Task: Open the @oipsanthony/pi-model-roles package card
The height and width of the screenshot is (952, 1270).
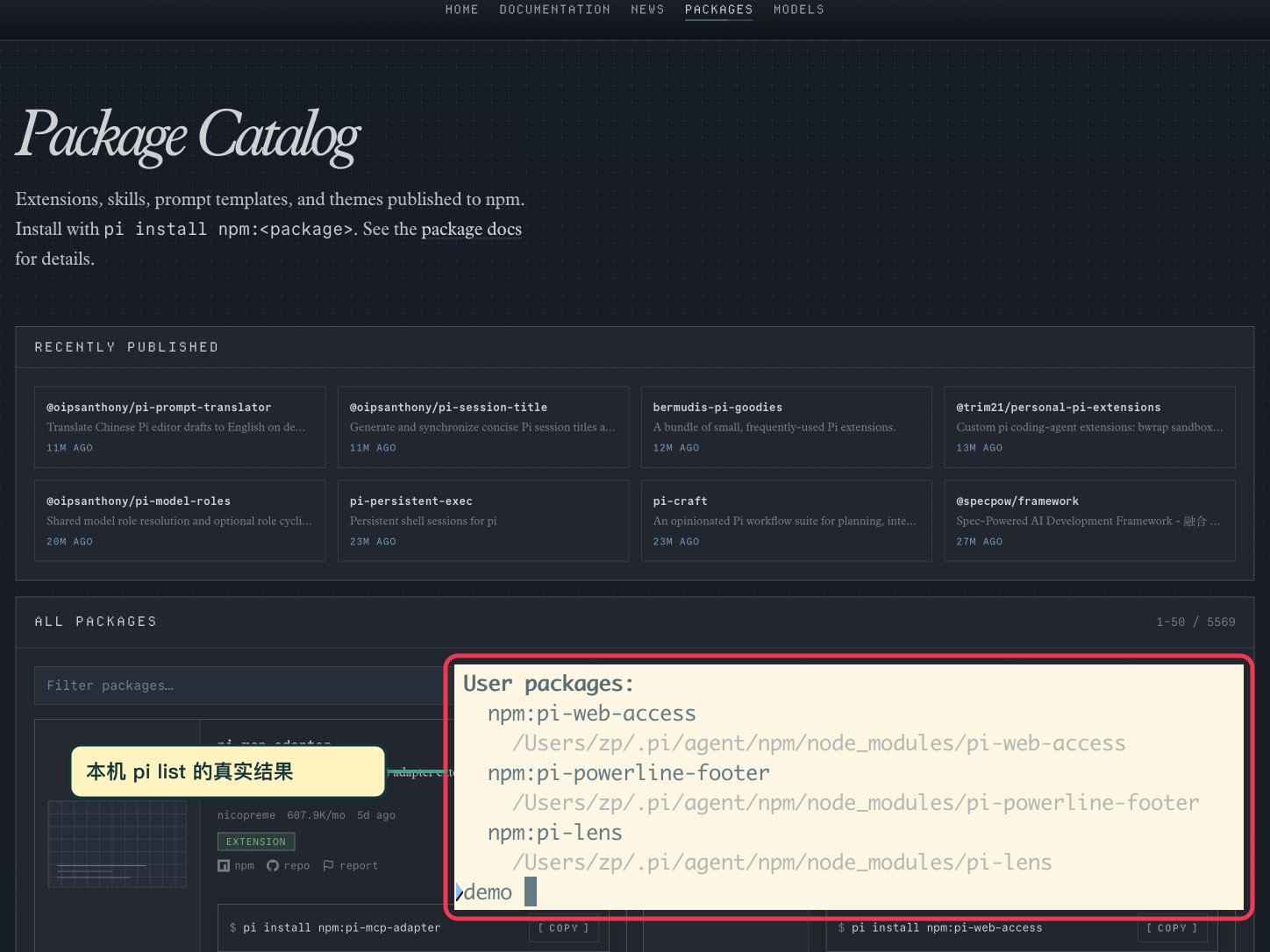Action: coord(180,521)
